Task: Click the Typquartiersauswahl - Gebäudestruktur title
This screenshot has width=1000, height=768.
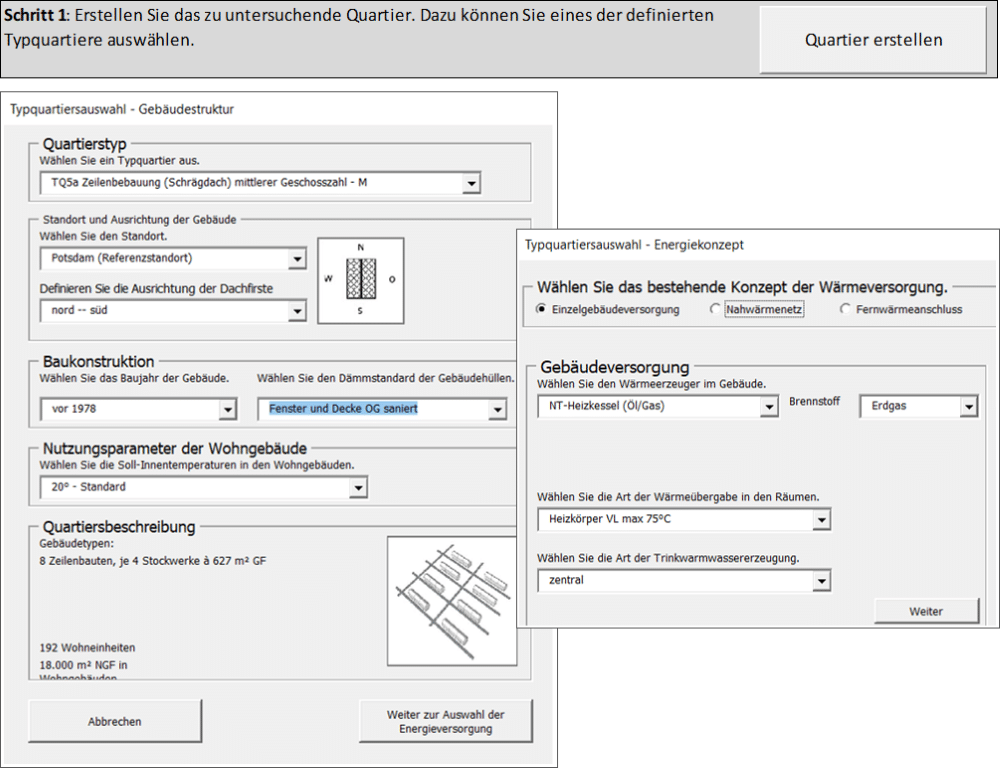Action: [x=122, y=110]
